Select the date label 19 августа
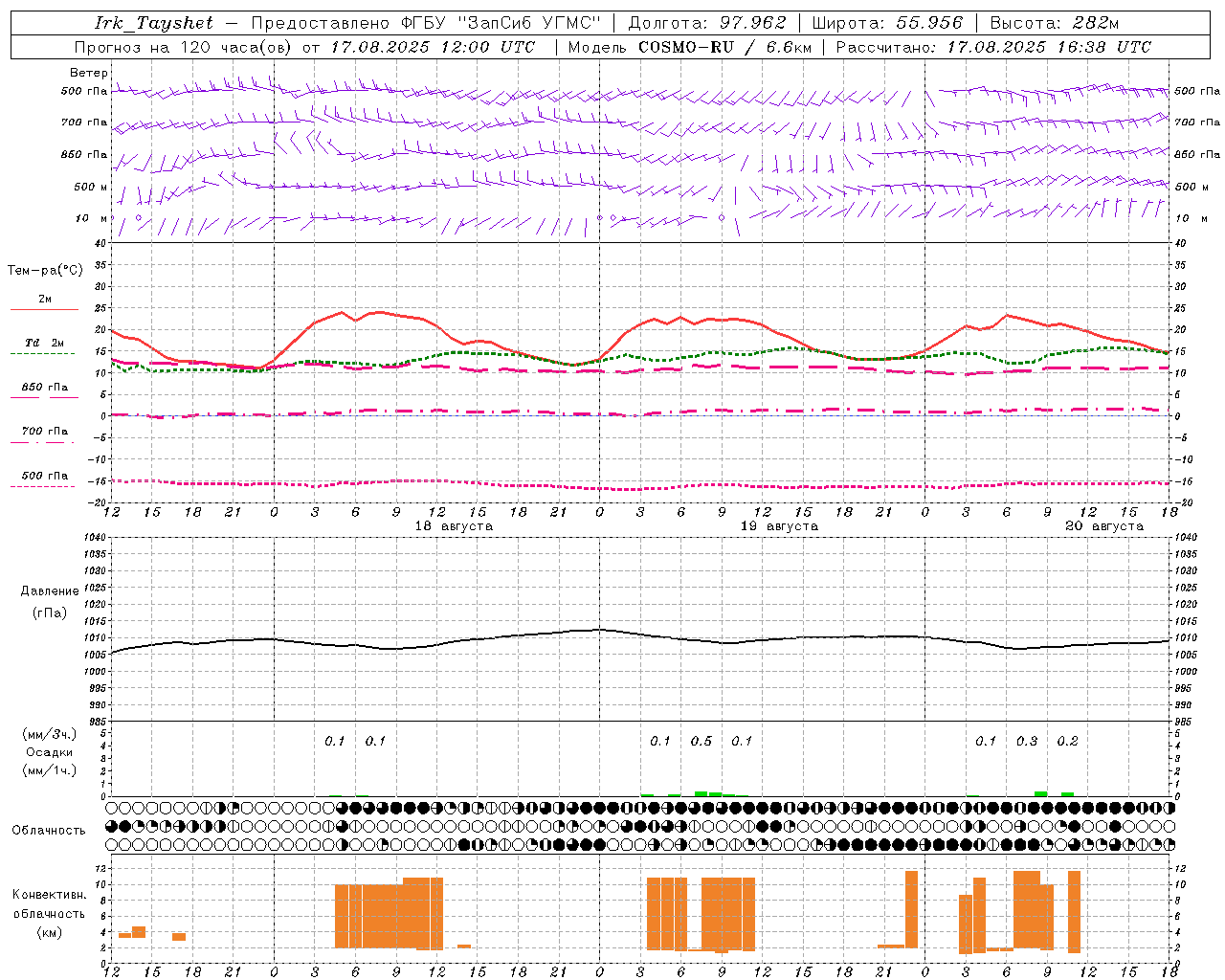This screenshot has width=1225, height=980. 779,526
